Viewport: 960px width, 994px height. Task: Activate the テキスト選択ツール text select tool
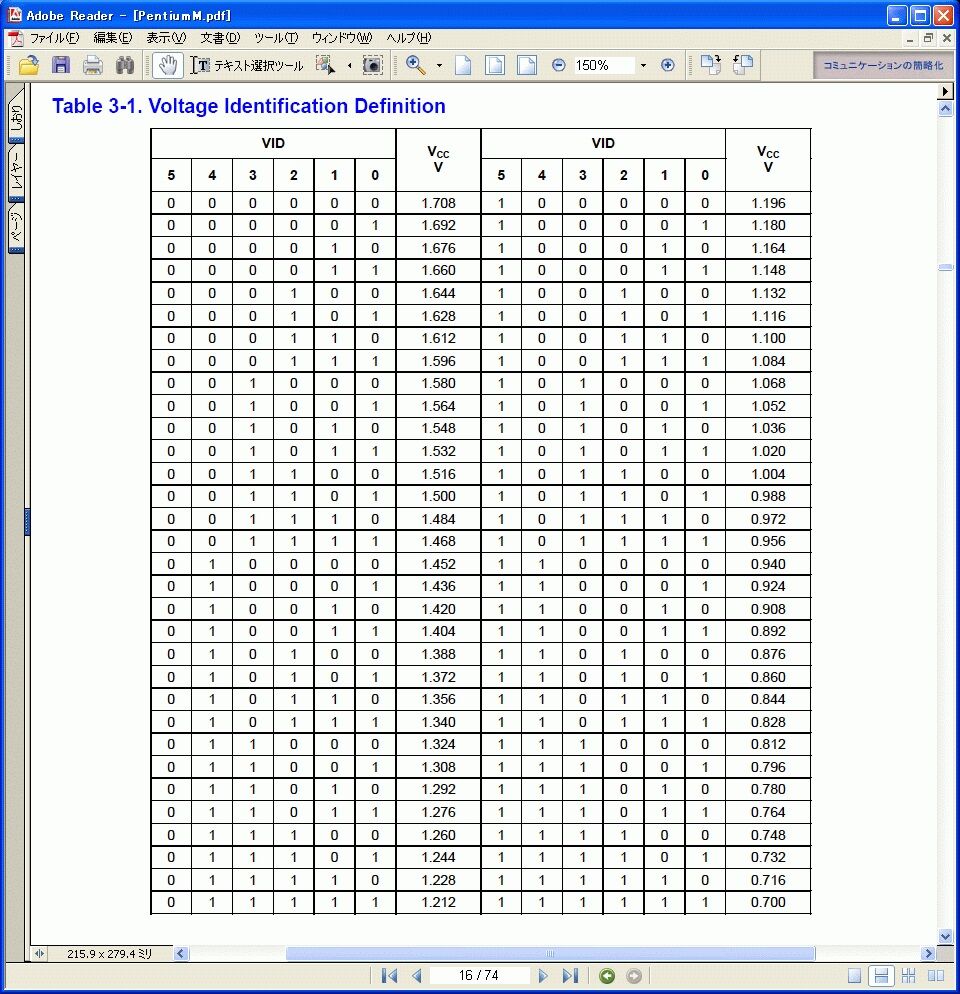(247, 65)
